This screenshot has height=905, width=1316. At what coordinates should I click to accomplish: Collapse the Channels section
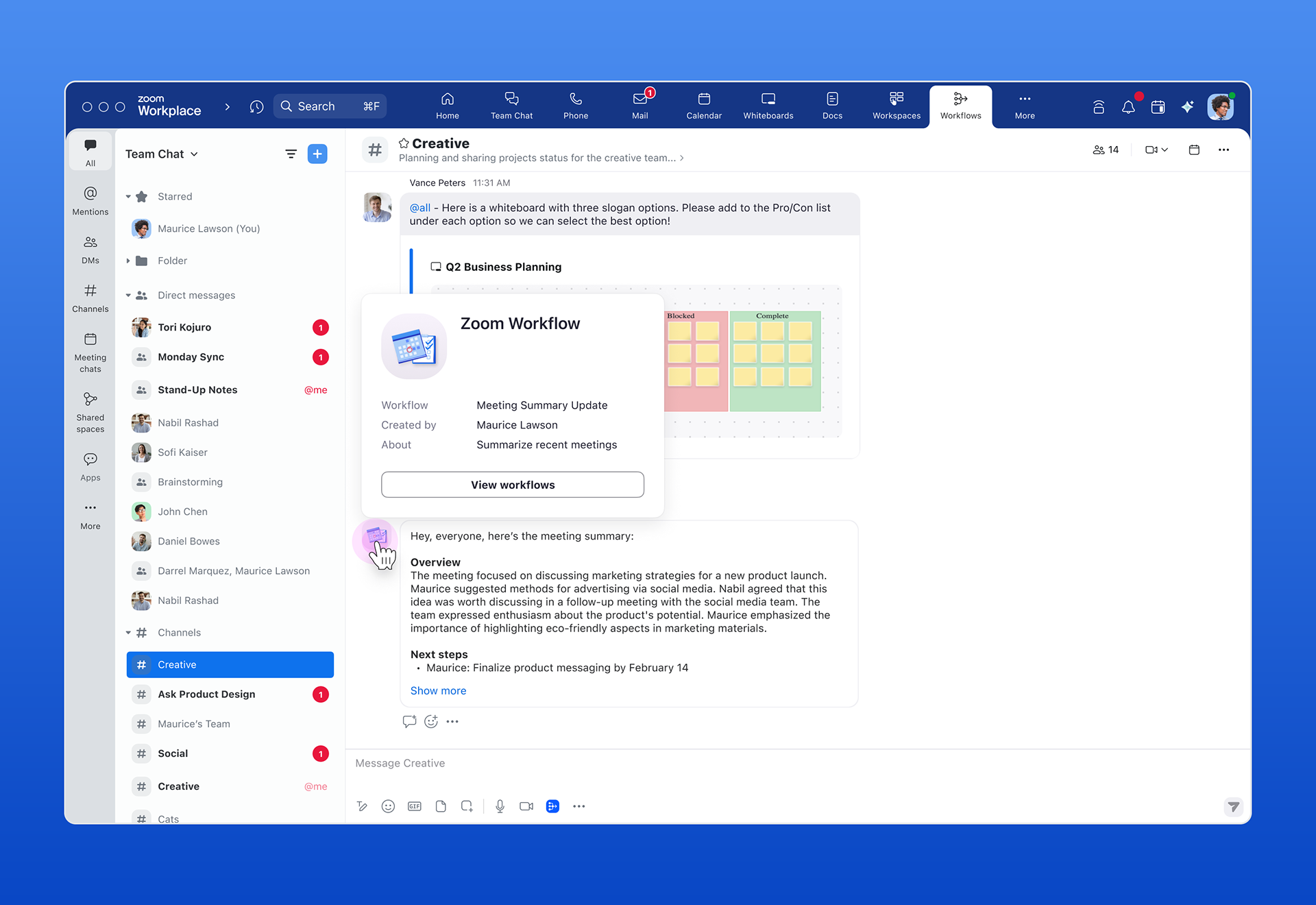[x=128, y=633]
